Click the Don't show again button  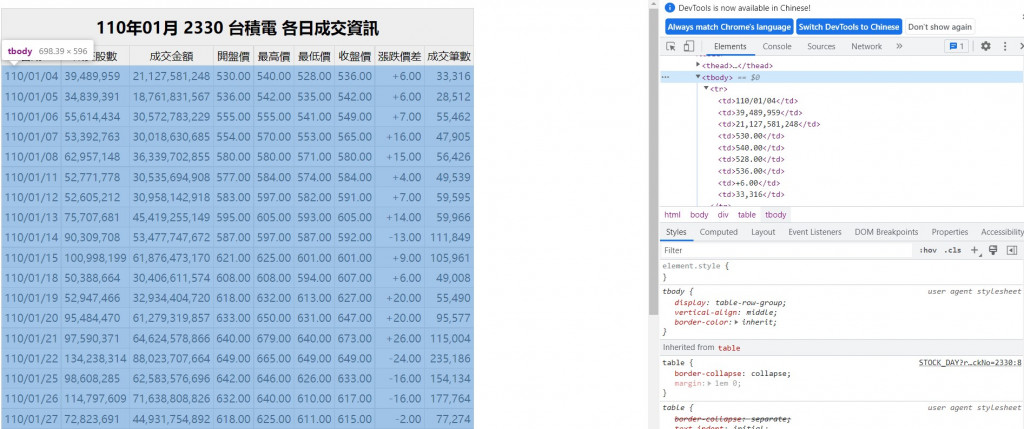pyautogui.click(x=940, y=27)
